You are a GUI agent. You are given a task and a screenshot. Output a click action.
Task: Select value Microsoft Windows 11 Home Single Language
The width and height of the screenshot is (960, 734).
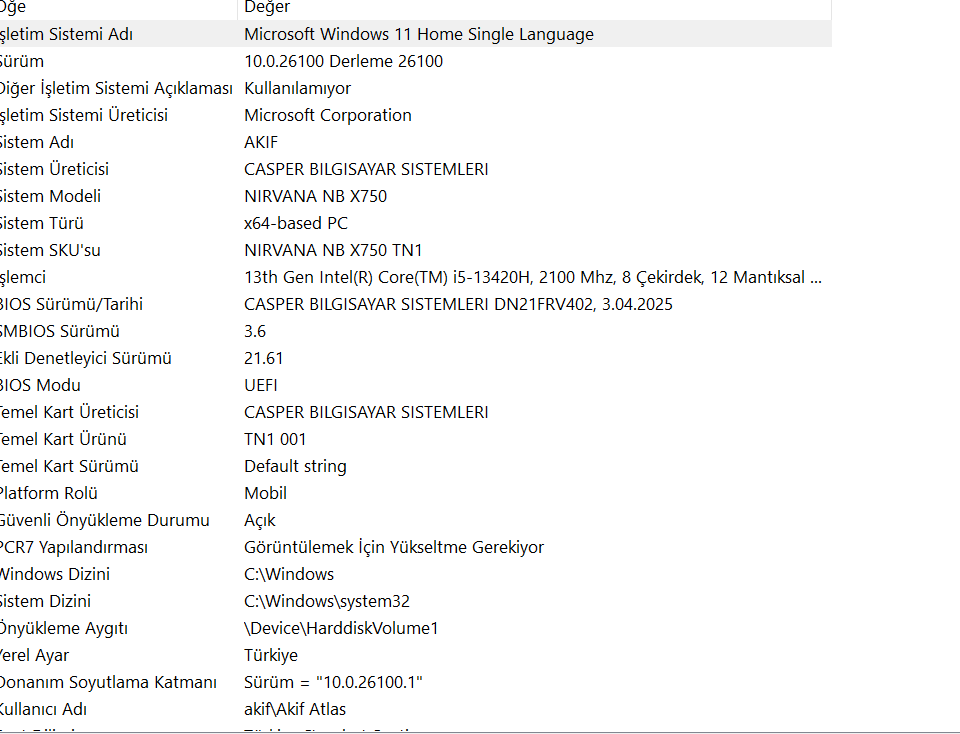coord(419,34)
